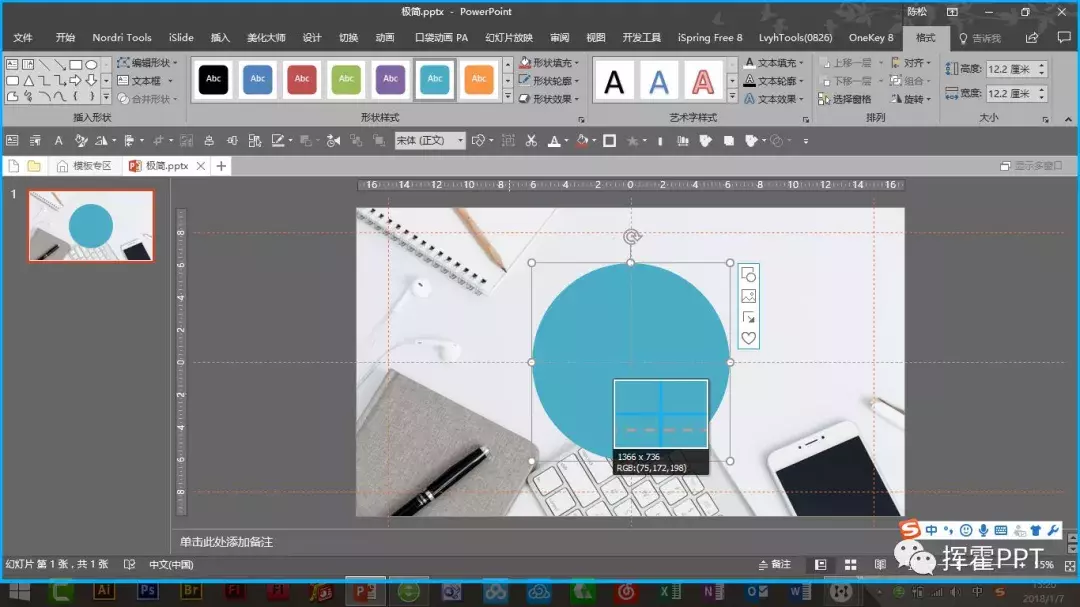The image size is (1080, 607).
Task: Toggle show multiple windows (显示多窗口)
Action: [1031, 166]
